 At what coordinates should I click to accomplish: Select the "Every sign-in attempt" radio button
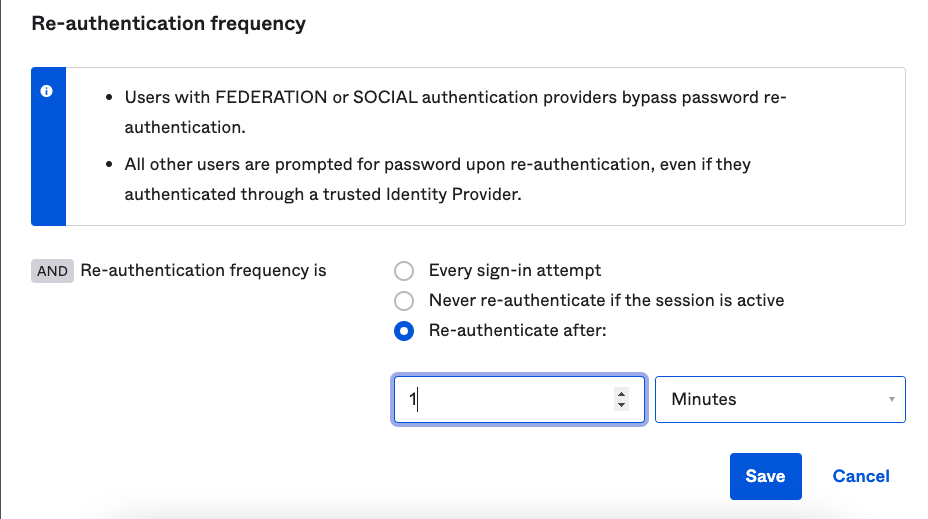(x=404, y=270)
